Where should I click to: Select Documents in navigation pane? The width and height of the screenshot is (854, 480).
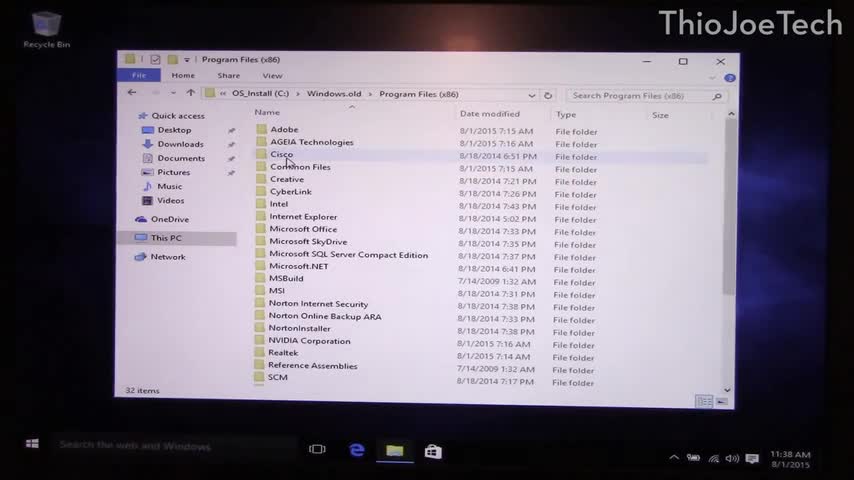pyautogui.click(x=181, y=158)
